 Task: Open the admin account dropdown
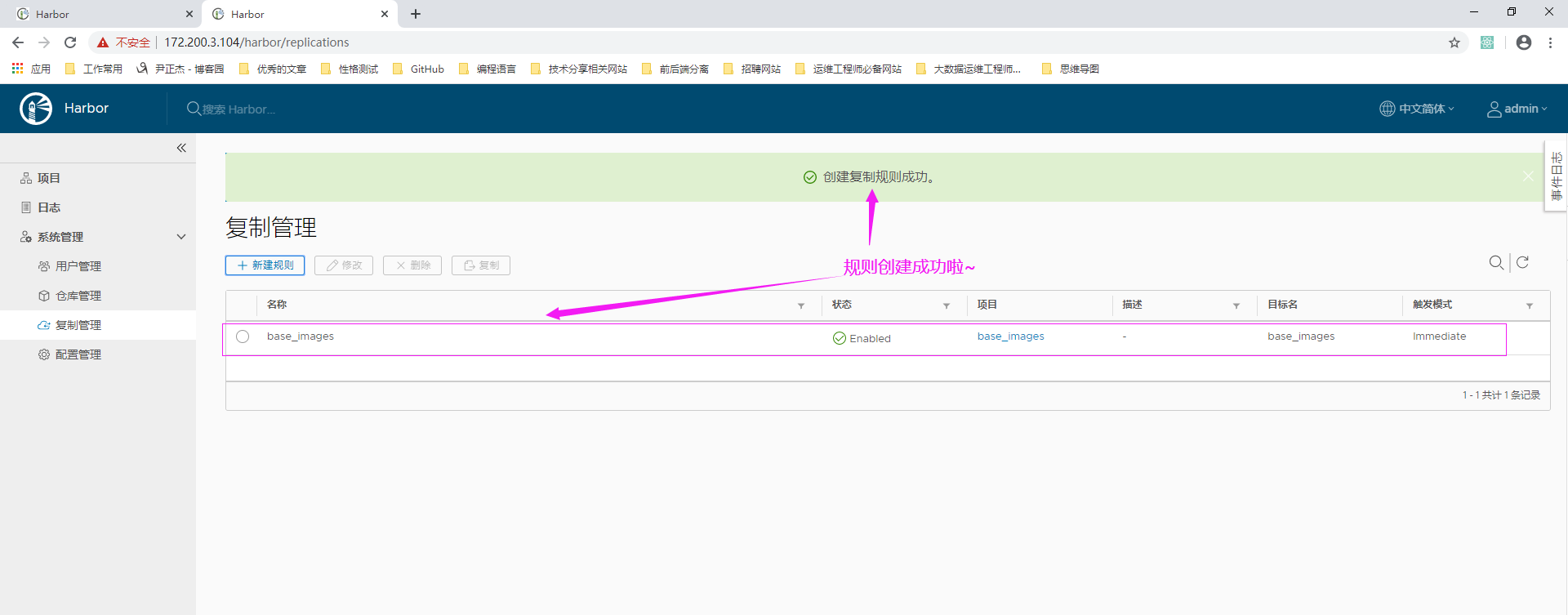point(1517,109)
